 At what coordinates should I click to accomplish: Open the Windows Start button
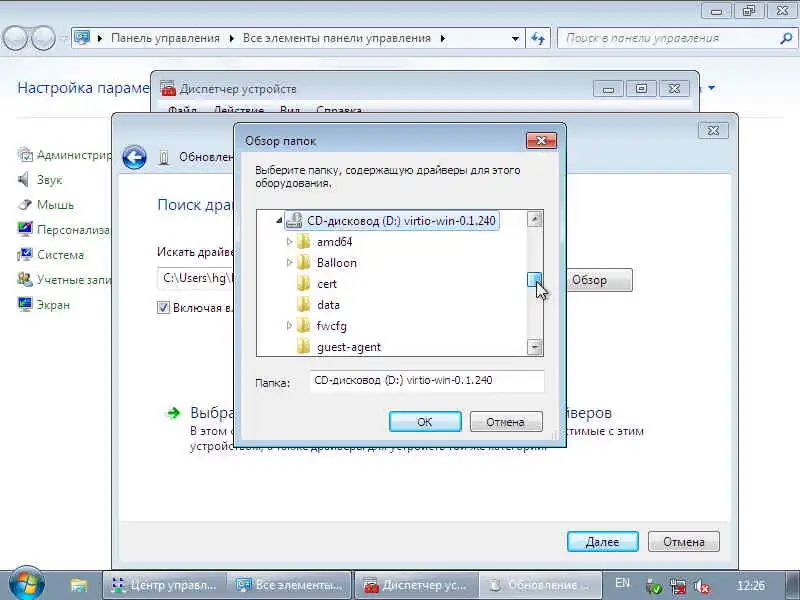[x=27, y=584]
